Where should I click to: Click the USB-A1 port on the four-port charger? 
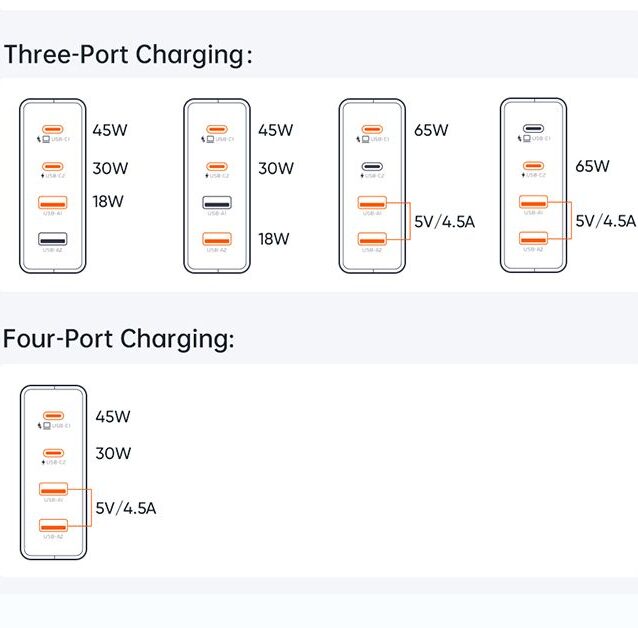click(53, 490)
